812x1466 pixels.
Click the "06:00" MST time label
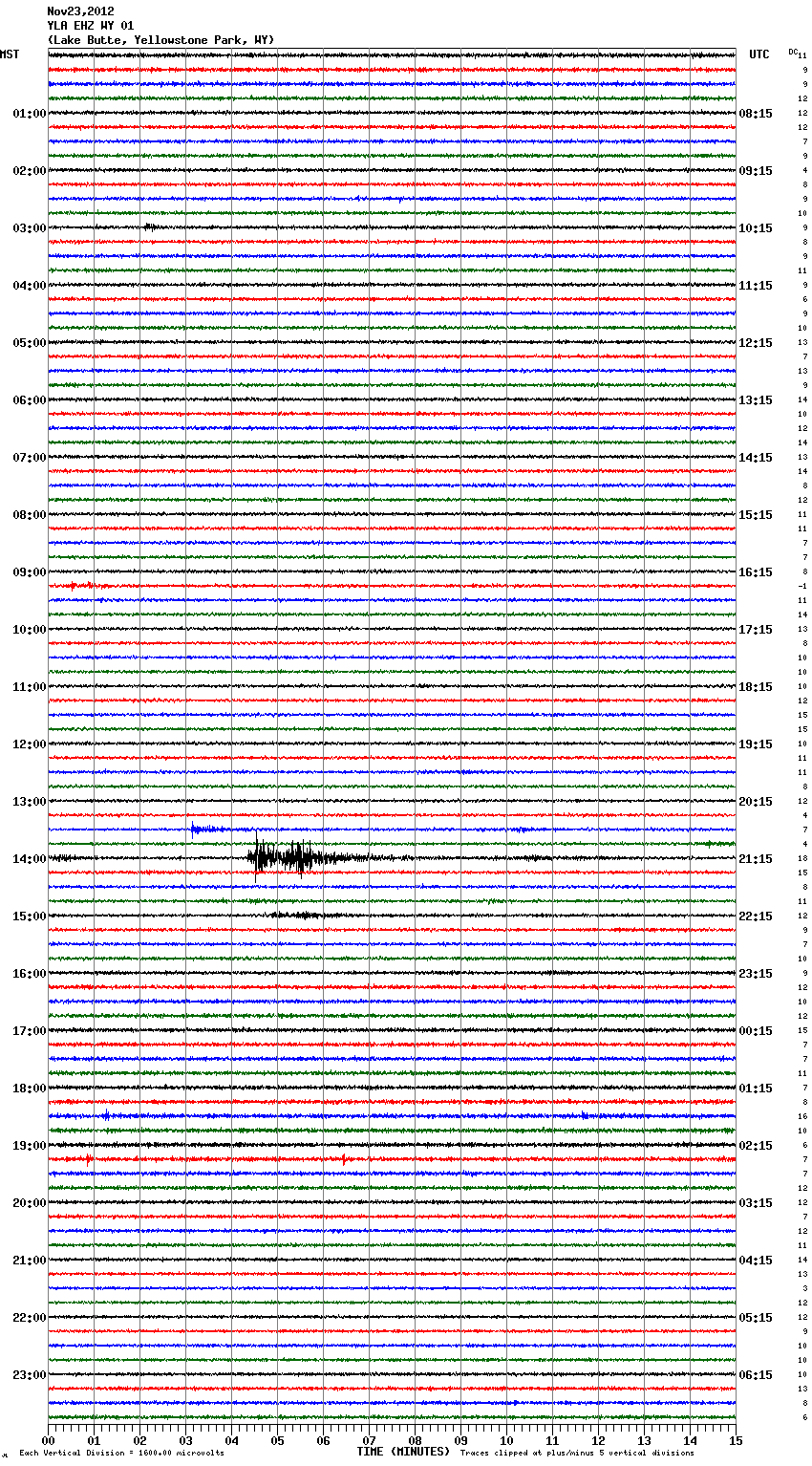[x=29, y=400]
